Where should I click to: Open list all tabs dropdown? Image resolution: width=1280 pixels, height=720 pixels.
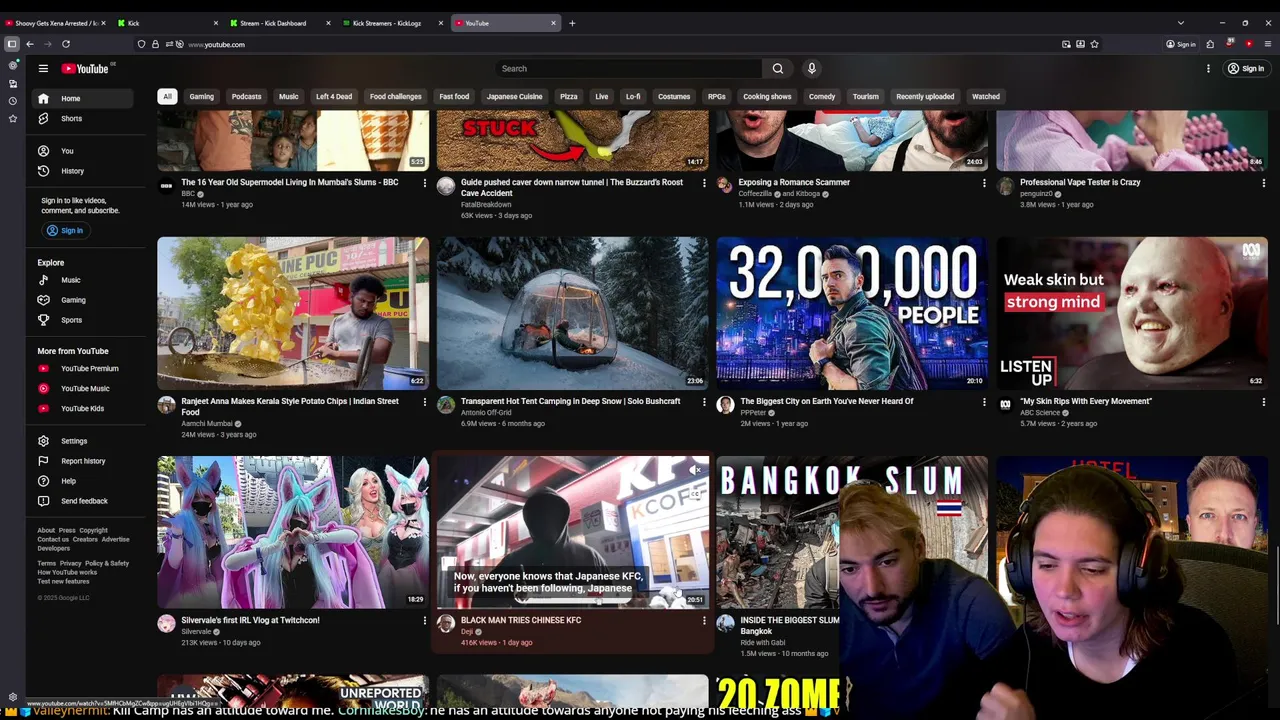pos(1180,23)
